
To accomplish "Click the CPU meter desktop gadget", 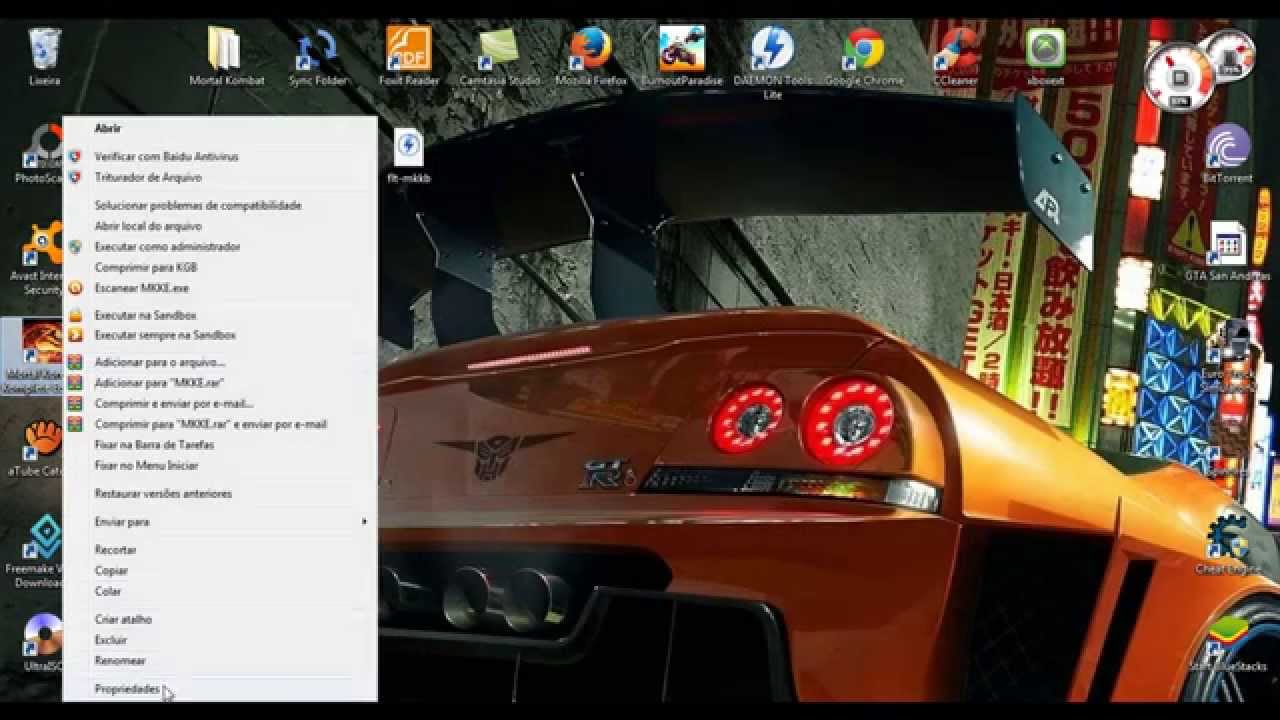I will [1180, 78].
